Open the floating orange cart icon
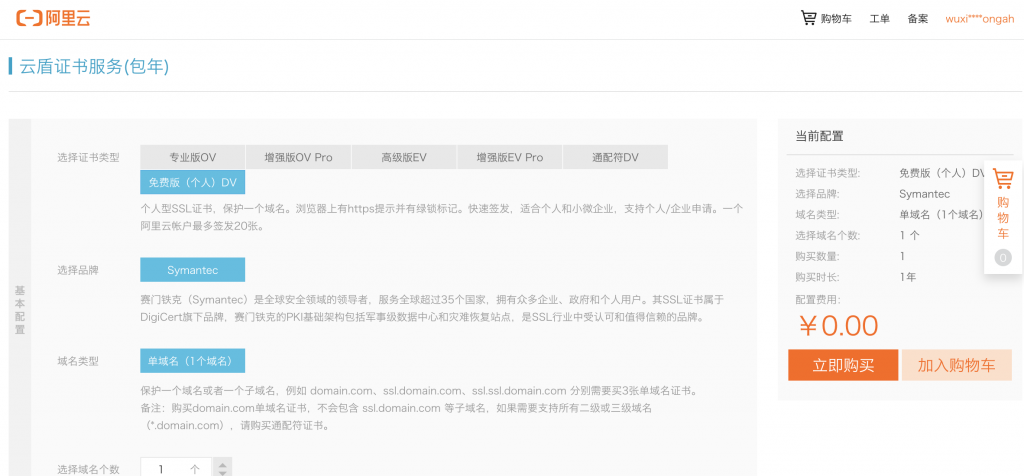Image resolution: width=1024 pixels, height=476 pixels. pyautogui.click(x=1002, y=178)
